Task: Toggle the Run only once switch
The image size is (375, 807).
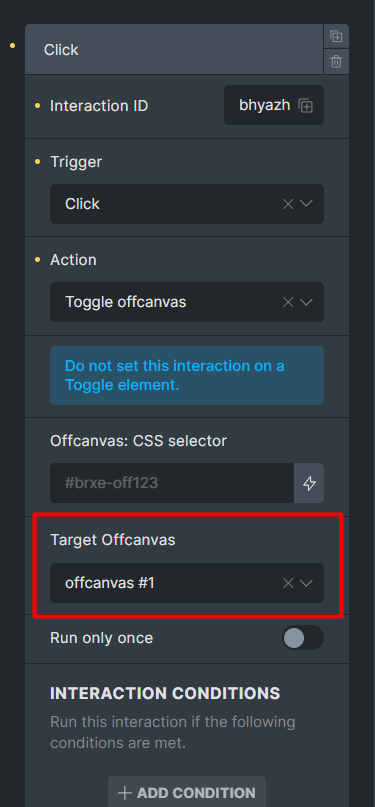Action: click(303, 638)
